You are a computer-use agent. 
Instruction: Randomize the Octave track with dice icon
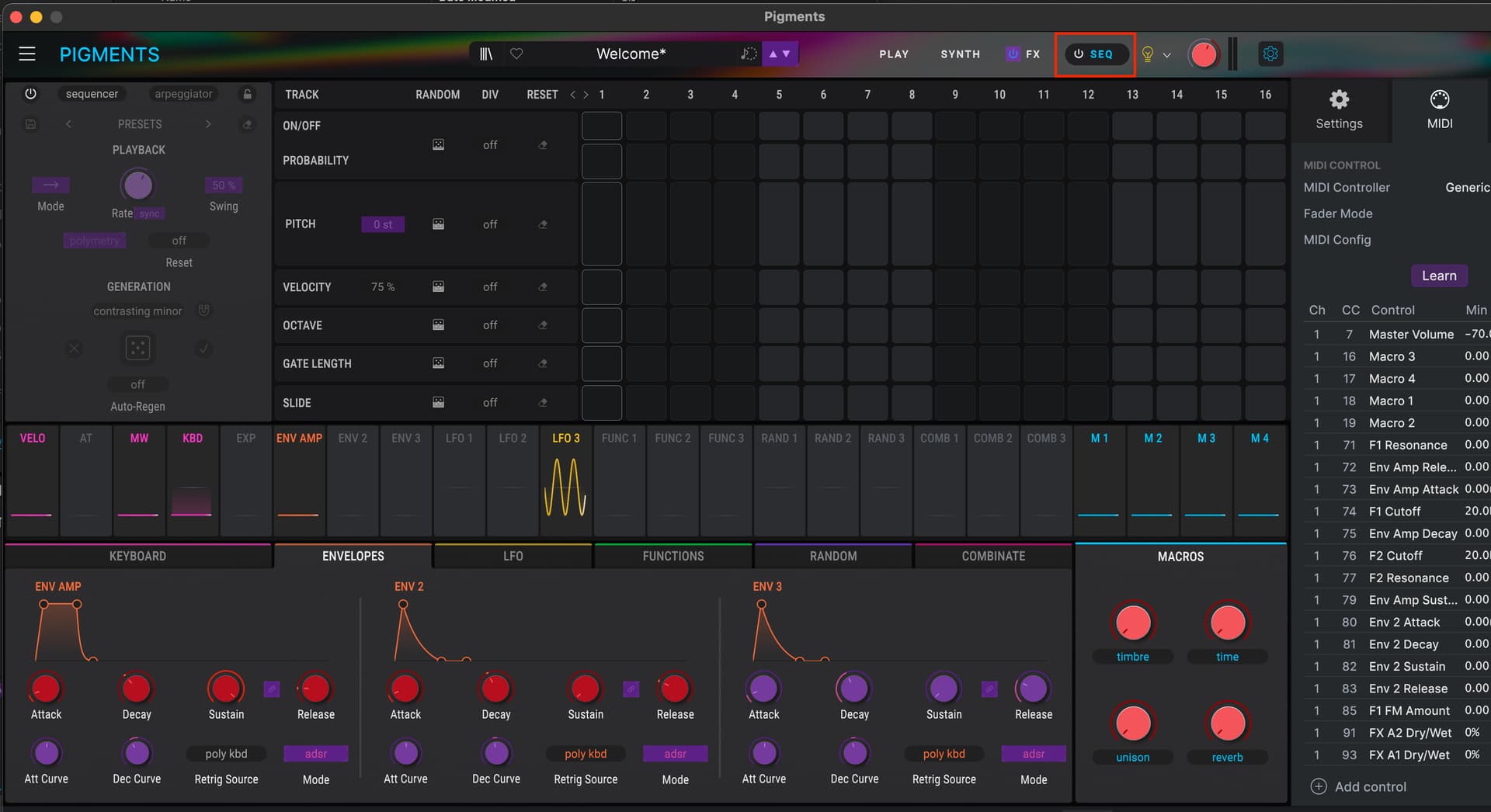[438, 325]
